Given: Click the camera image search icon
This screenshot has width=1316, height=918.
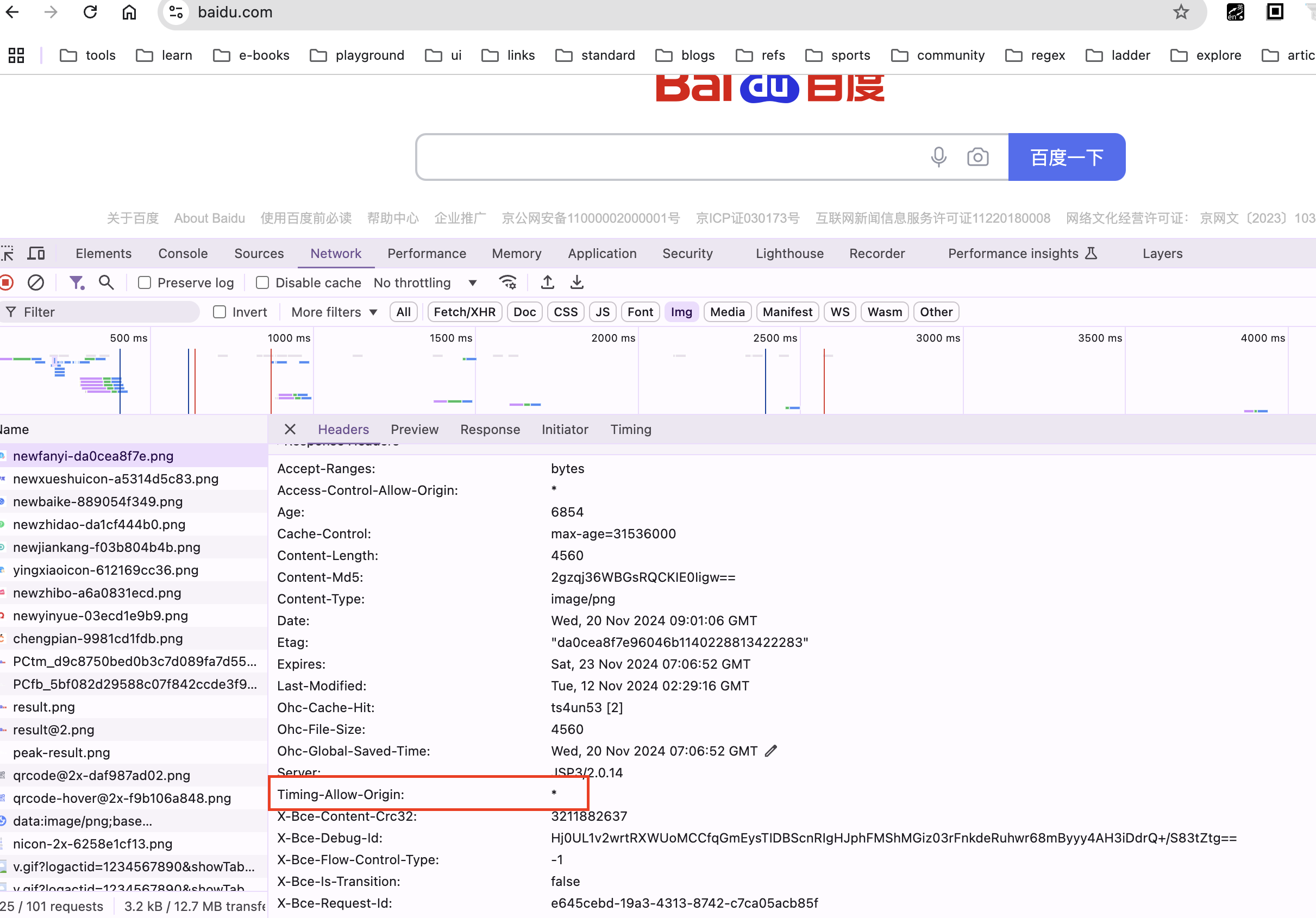Looking at the screenshot, I should point(977,156).
